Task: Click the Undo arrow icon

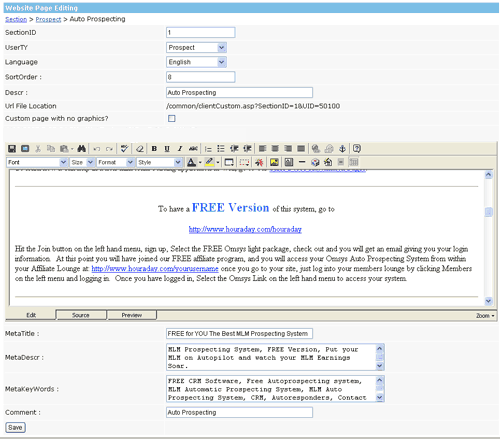Action: tap(97, 149)
